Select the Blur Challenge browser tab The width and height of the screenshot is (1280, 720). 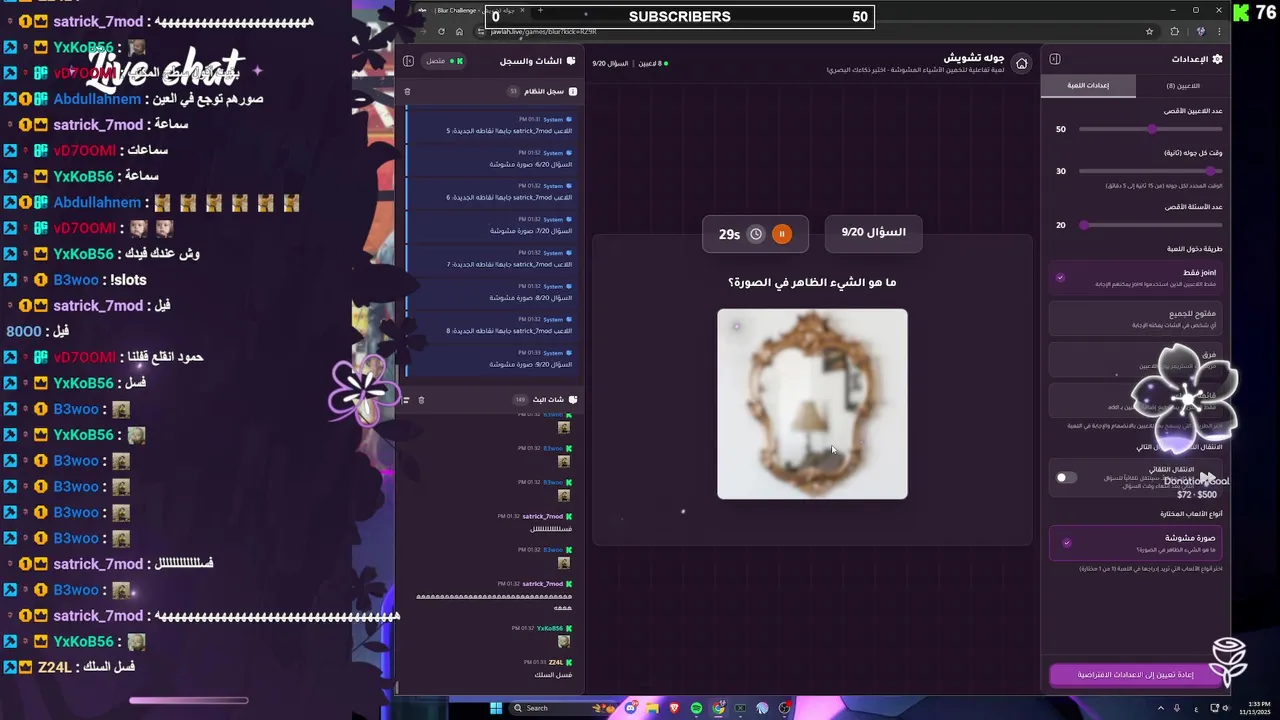(468, 11)
